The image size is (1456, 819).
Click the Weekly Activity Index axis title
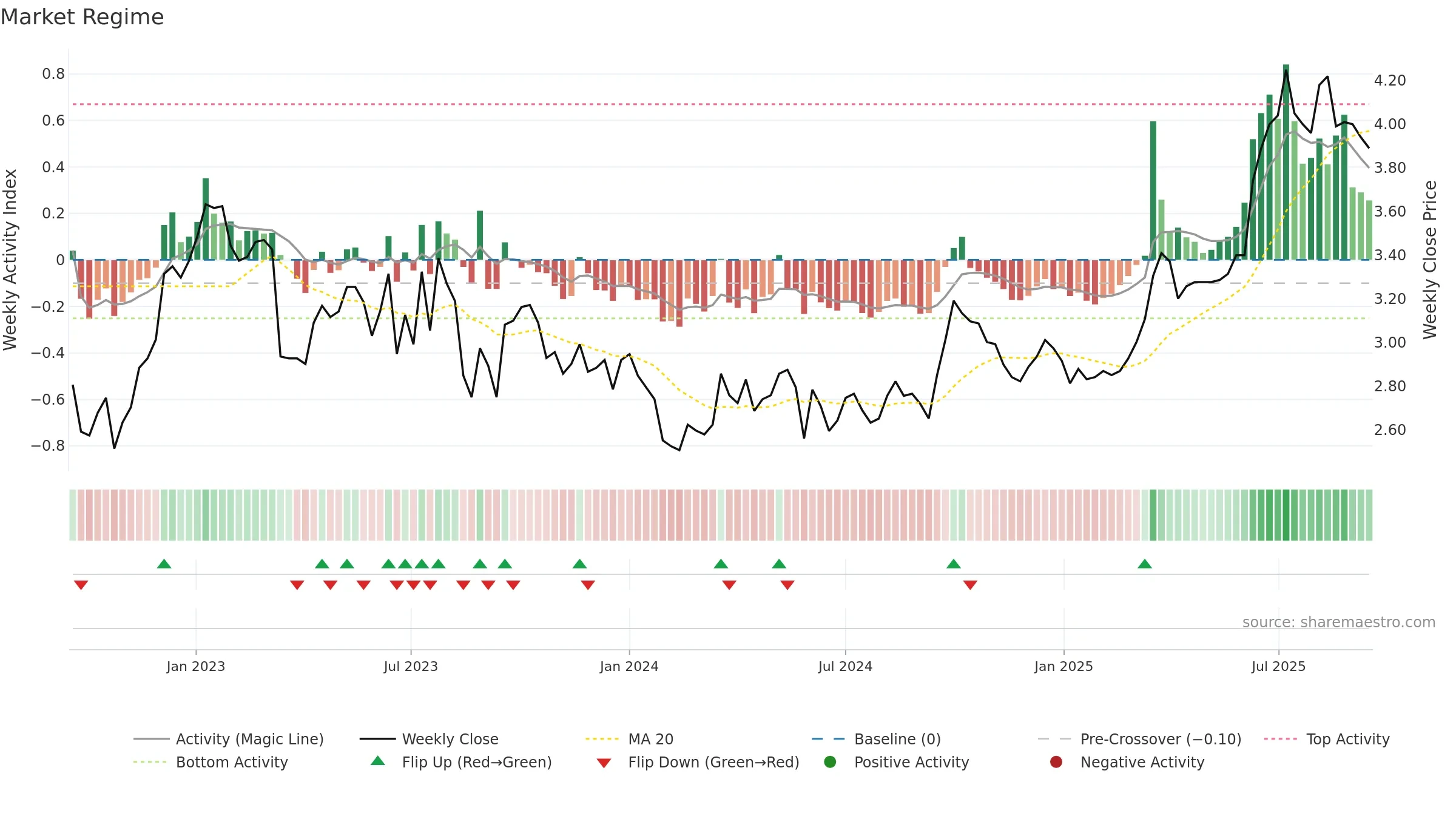tap(10, 260)
